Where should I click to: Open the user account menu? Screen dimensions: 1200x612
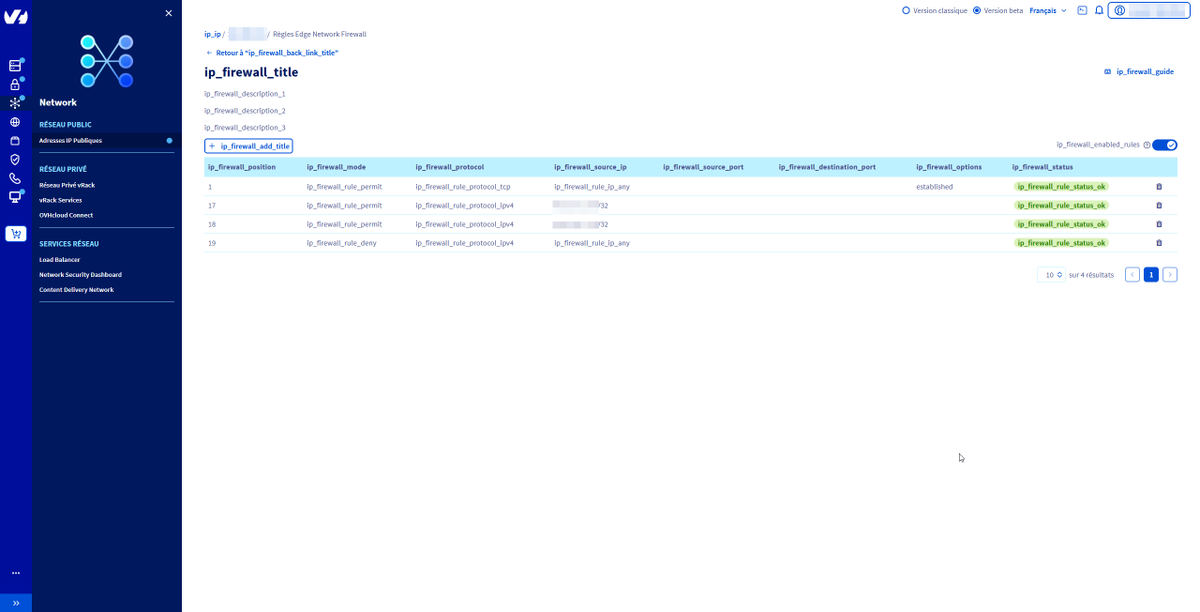tap(1149, 11)
